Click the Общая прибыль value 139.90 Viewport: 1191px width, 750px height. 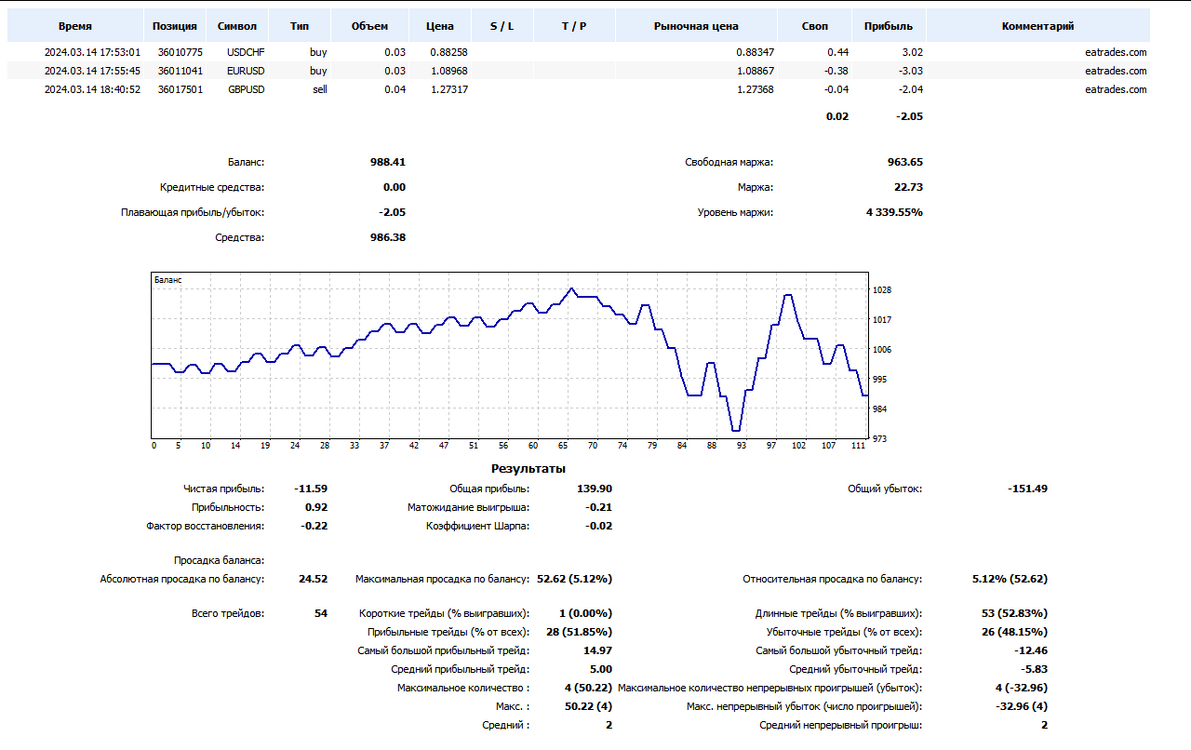coord(594,489)
